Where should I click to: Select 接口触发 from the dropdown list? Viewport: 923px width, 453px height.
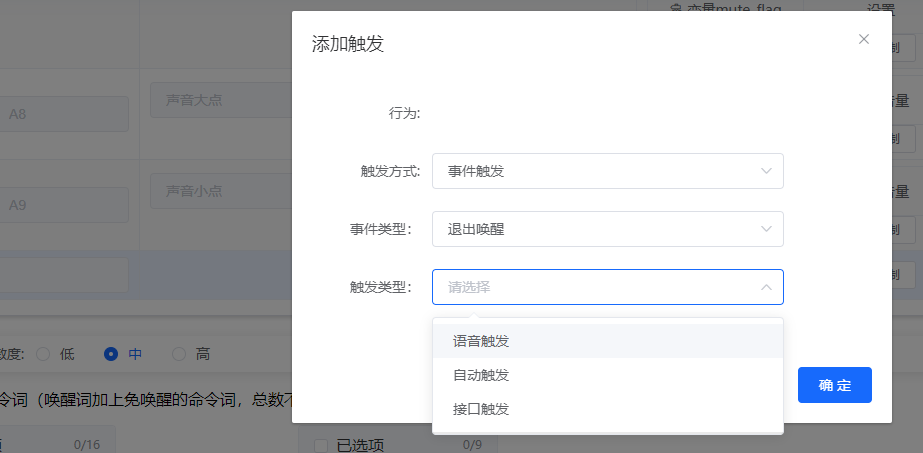(x=607, y=409)
